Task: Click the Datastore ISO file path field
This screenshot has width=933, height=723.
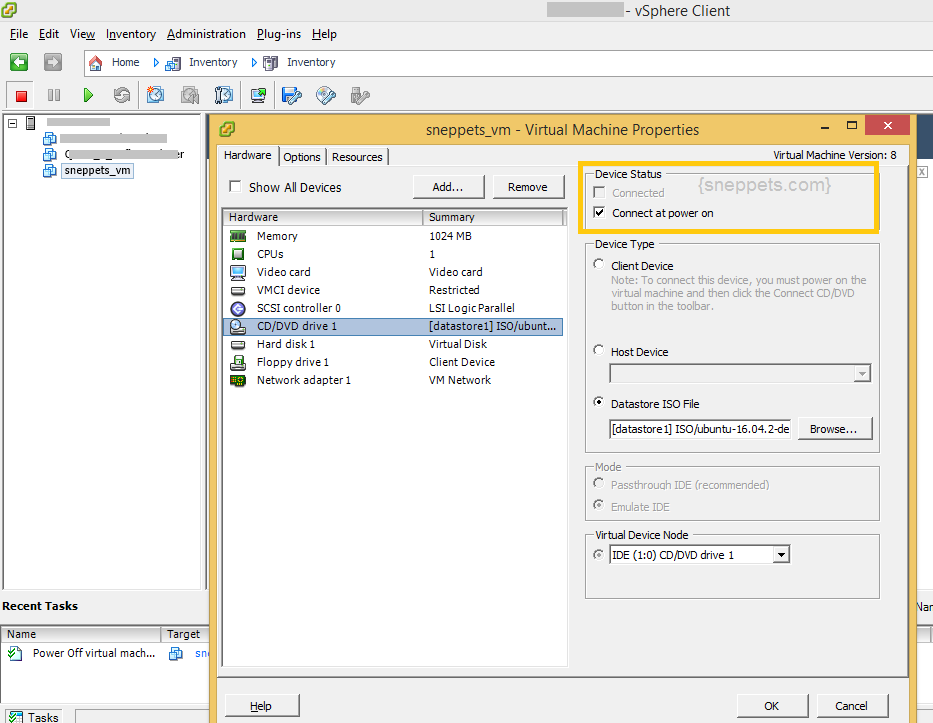Action: [700, 428]
